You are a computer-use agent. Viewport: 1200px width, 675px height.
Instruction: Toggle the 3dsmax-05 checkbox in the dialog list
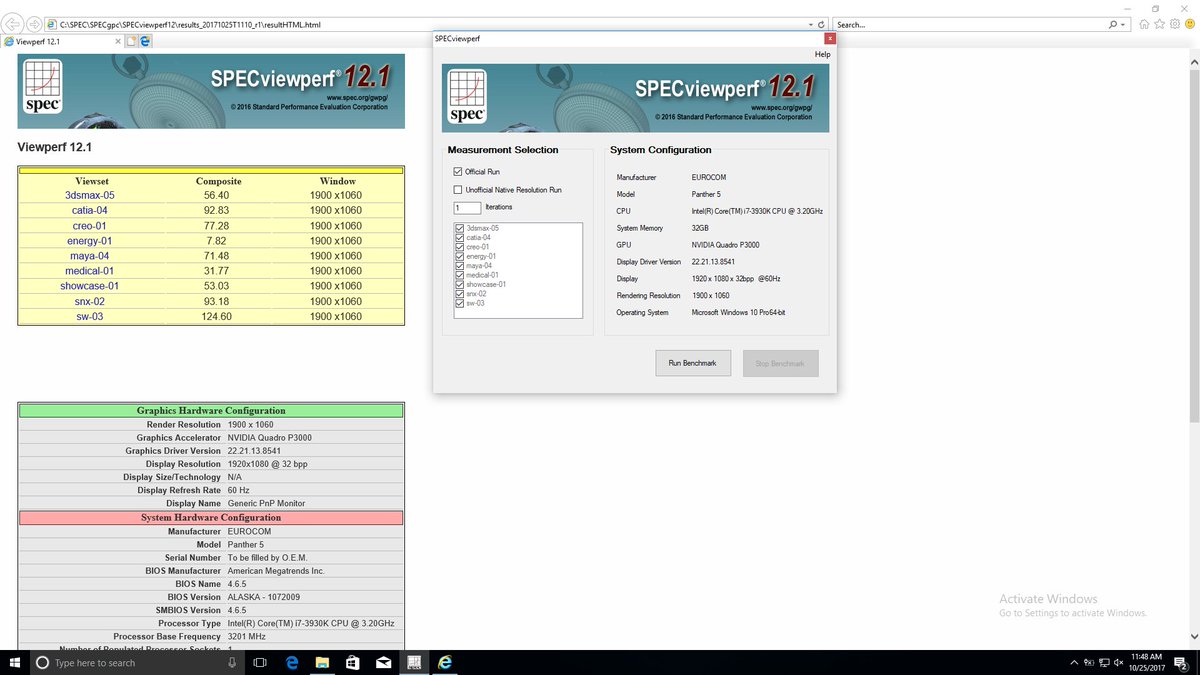[x=460, y=228]
